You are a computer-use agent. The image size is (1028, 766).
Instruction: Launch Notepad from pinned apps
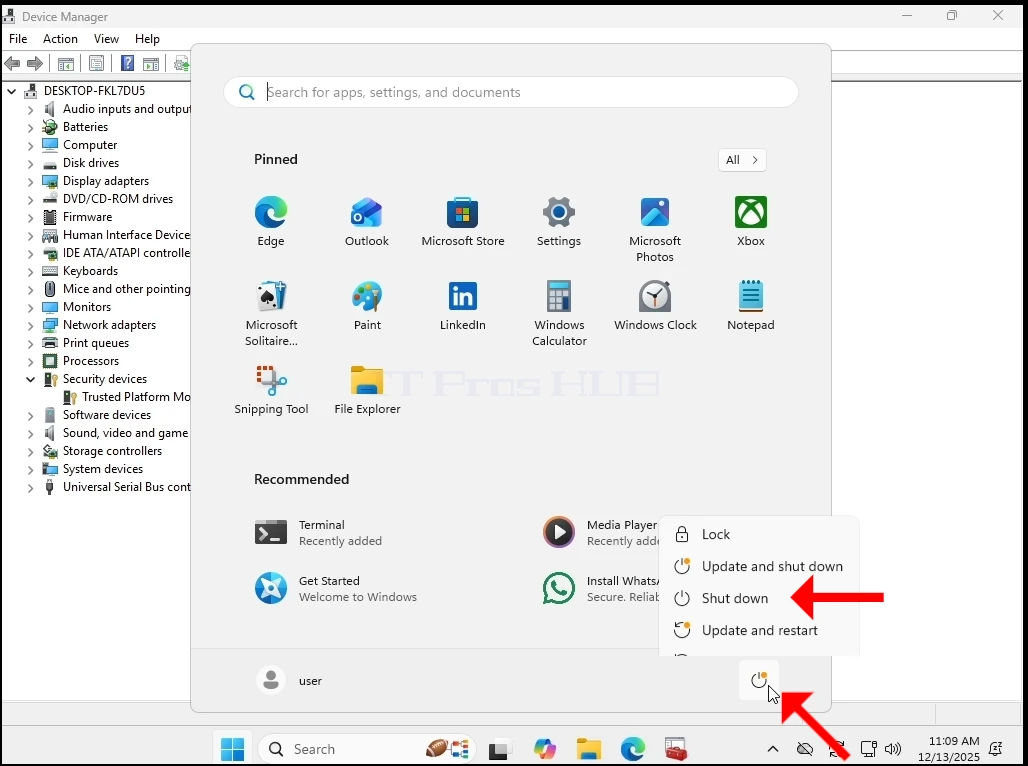pyautogui.click(x=751, y=306)
